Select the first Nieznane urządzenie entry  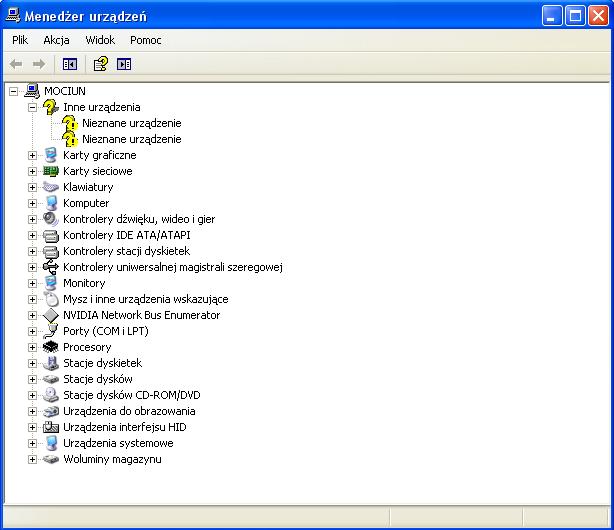point(132,123)
